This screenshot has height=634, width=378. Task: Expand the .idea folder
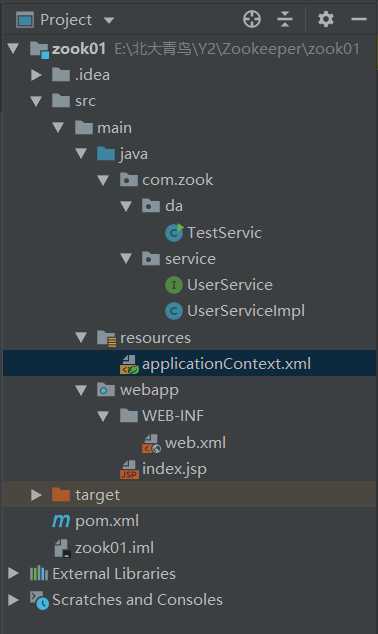[x=36, y=75]
